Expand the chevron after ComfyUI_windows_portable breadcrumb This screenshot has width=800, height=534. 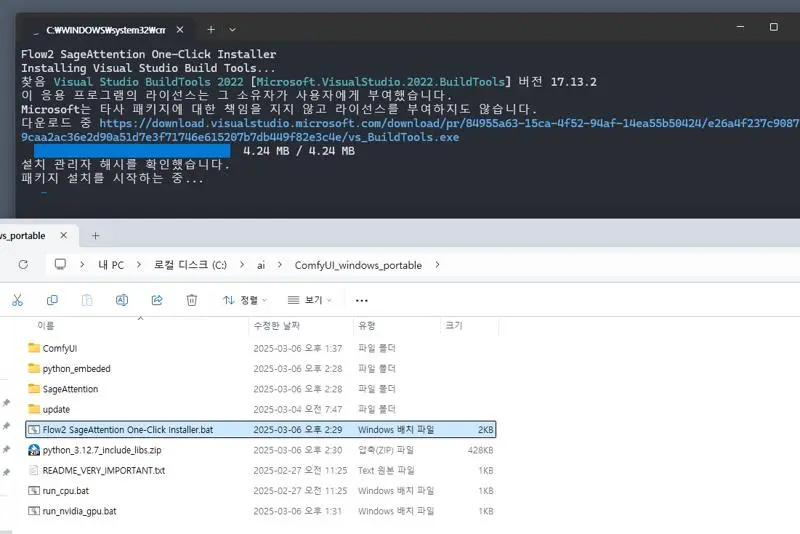[x=437, y=264]
